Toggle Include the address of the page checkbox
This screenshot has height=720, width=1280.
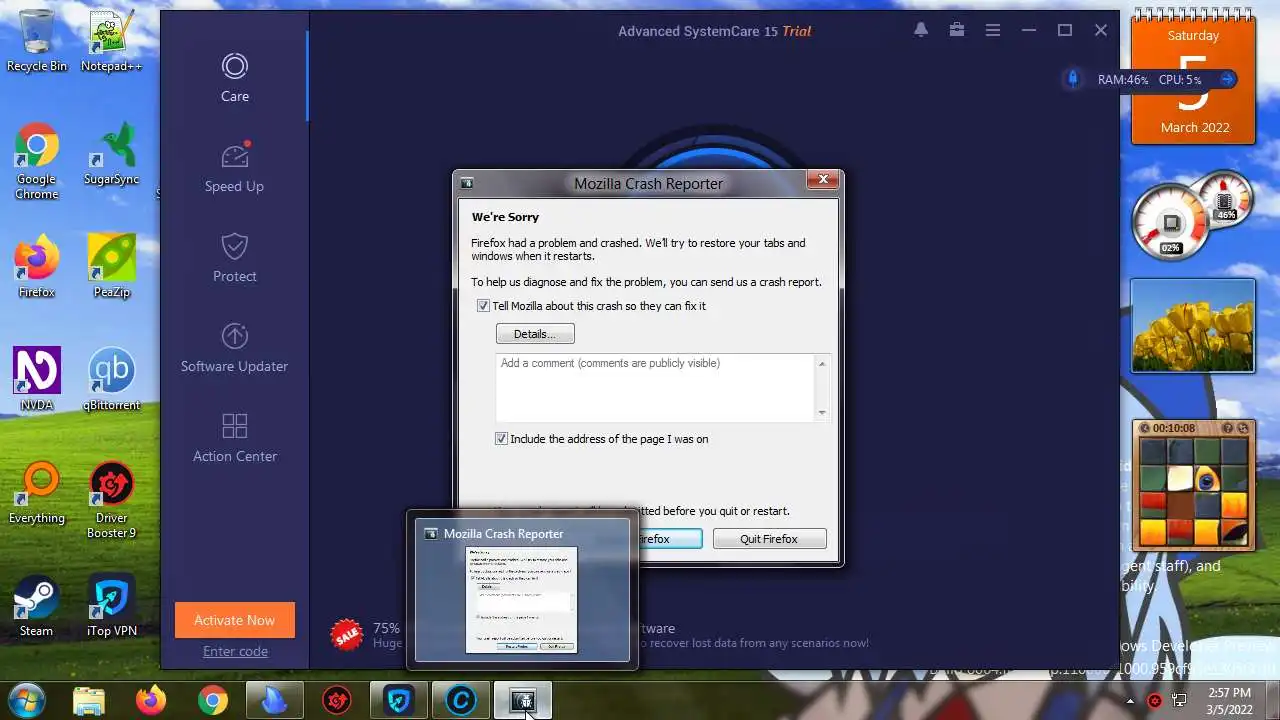[x=502, y=439]
